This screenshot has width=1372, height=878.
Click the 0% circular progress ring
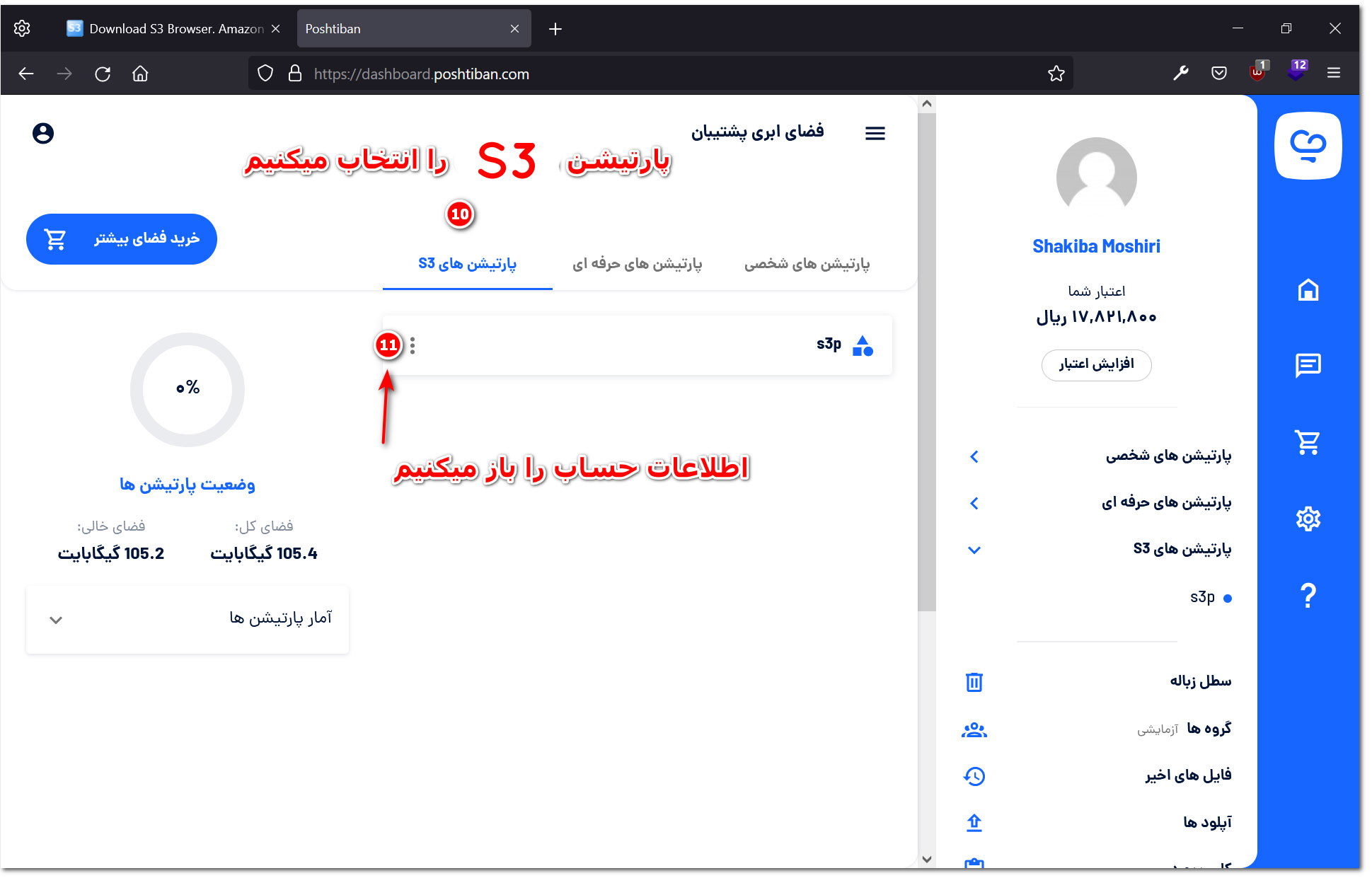186,389
